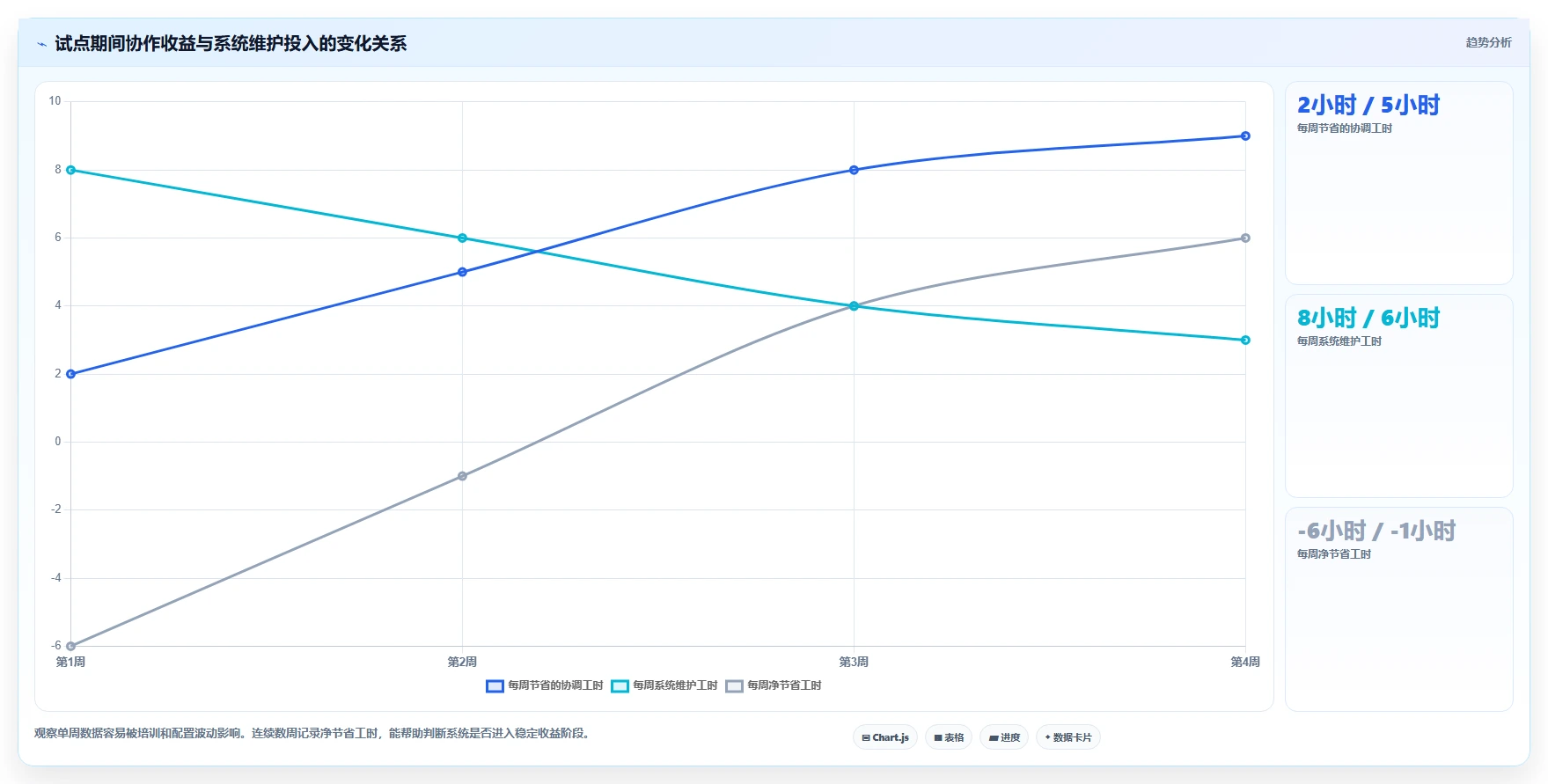Click the 第2周 x-axis label
Screen dimensions: 1548x784
[x=462, y=662]
